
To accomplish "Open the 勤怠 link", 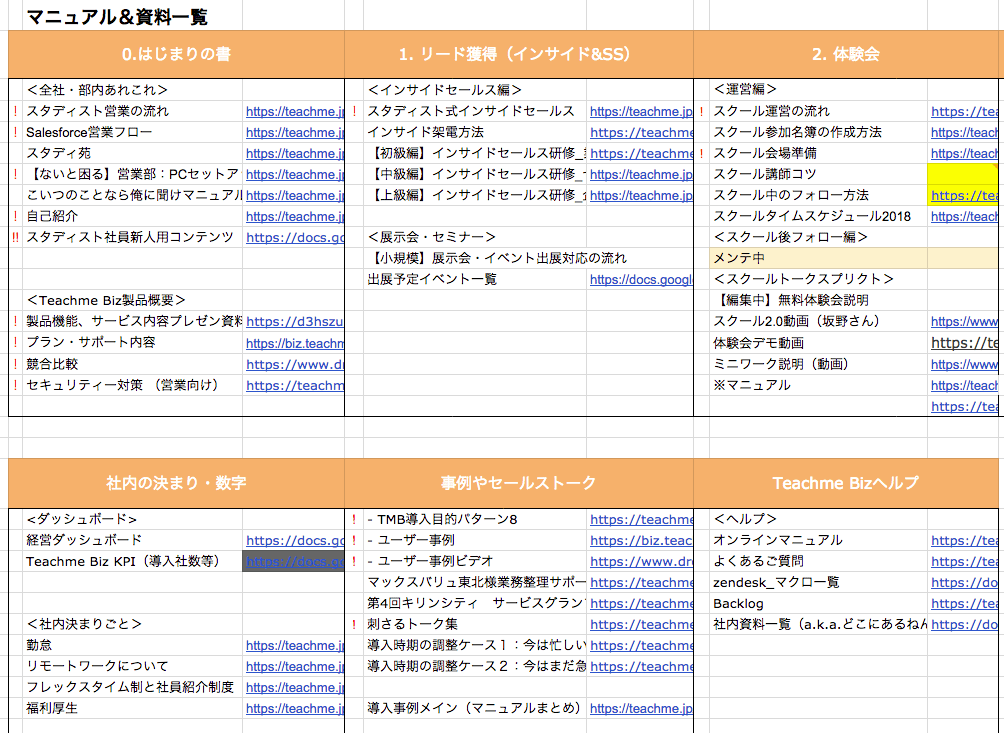I will (x=295, y=645).
